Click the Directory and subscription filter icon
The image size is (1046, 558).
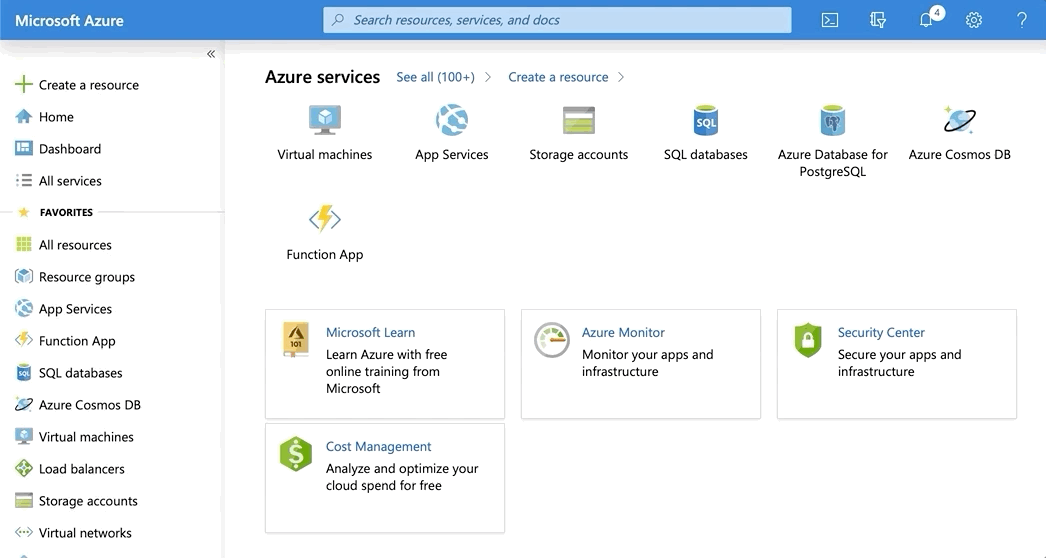tap(878, 20)
